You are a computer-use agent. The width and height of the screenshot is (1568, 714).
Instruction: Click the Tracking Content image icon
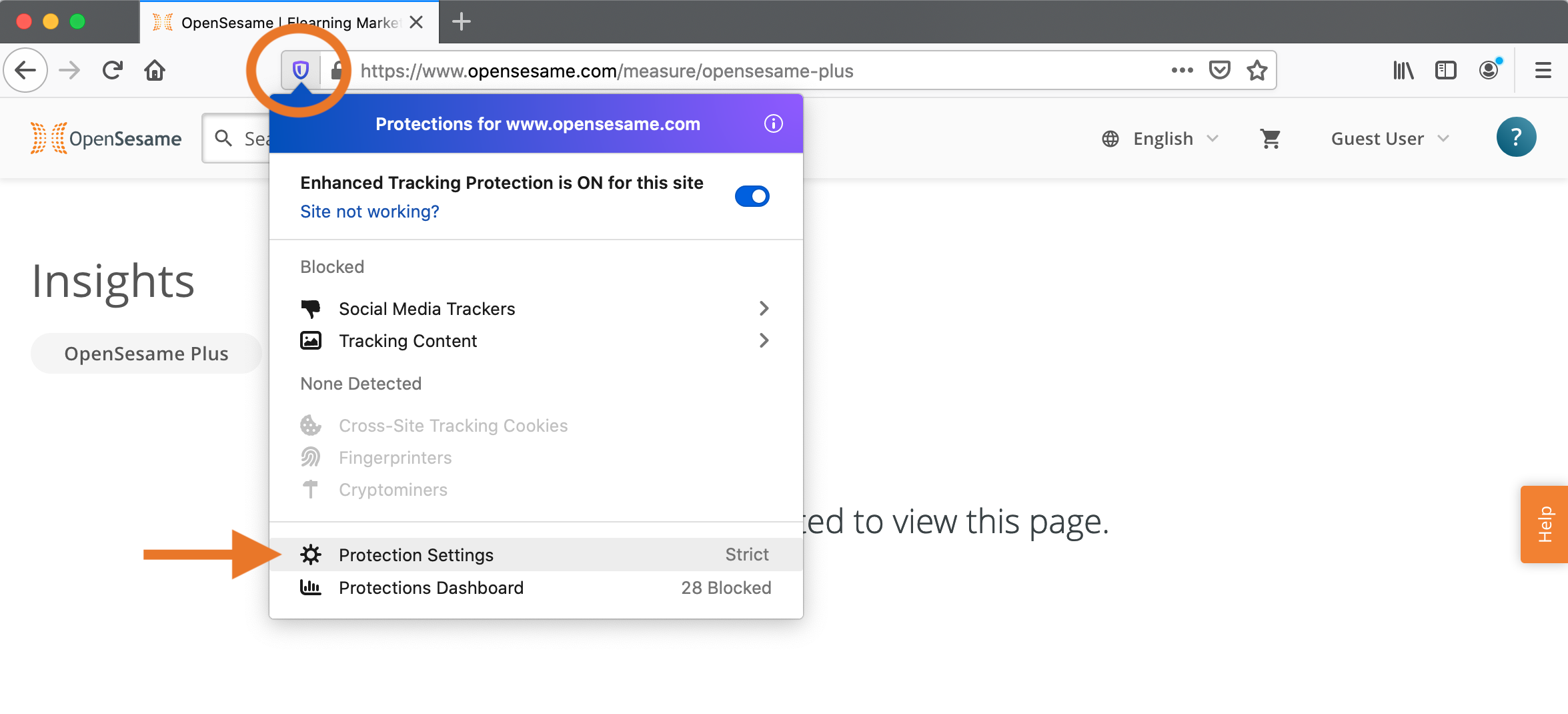(x=311, y=341)
